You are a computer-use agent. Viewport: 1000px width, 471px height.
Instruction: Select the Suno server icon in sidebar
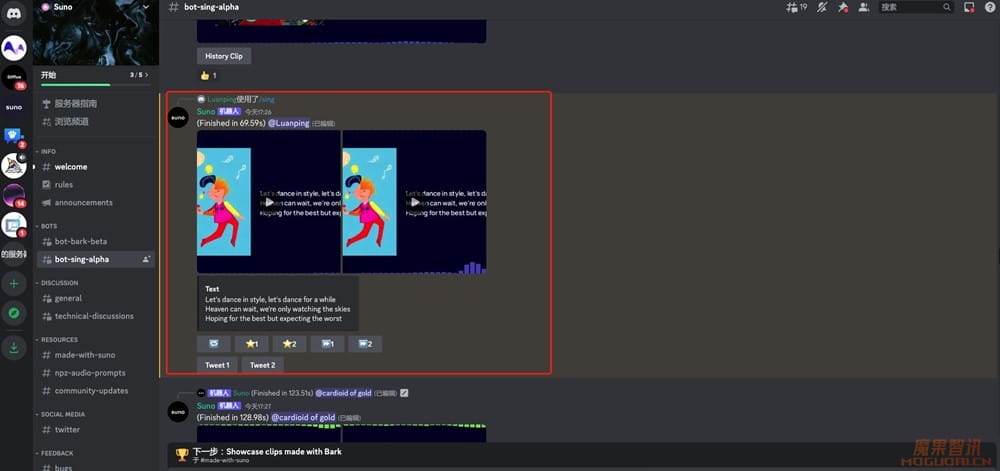coord(13,108)
